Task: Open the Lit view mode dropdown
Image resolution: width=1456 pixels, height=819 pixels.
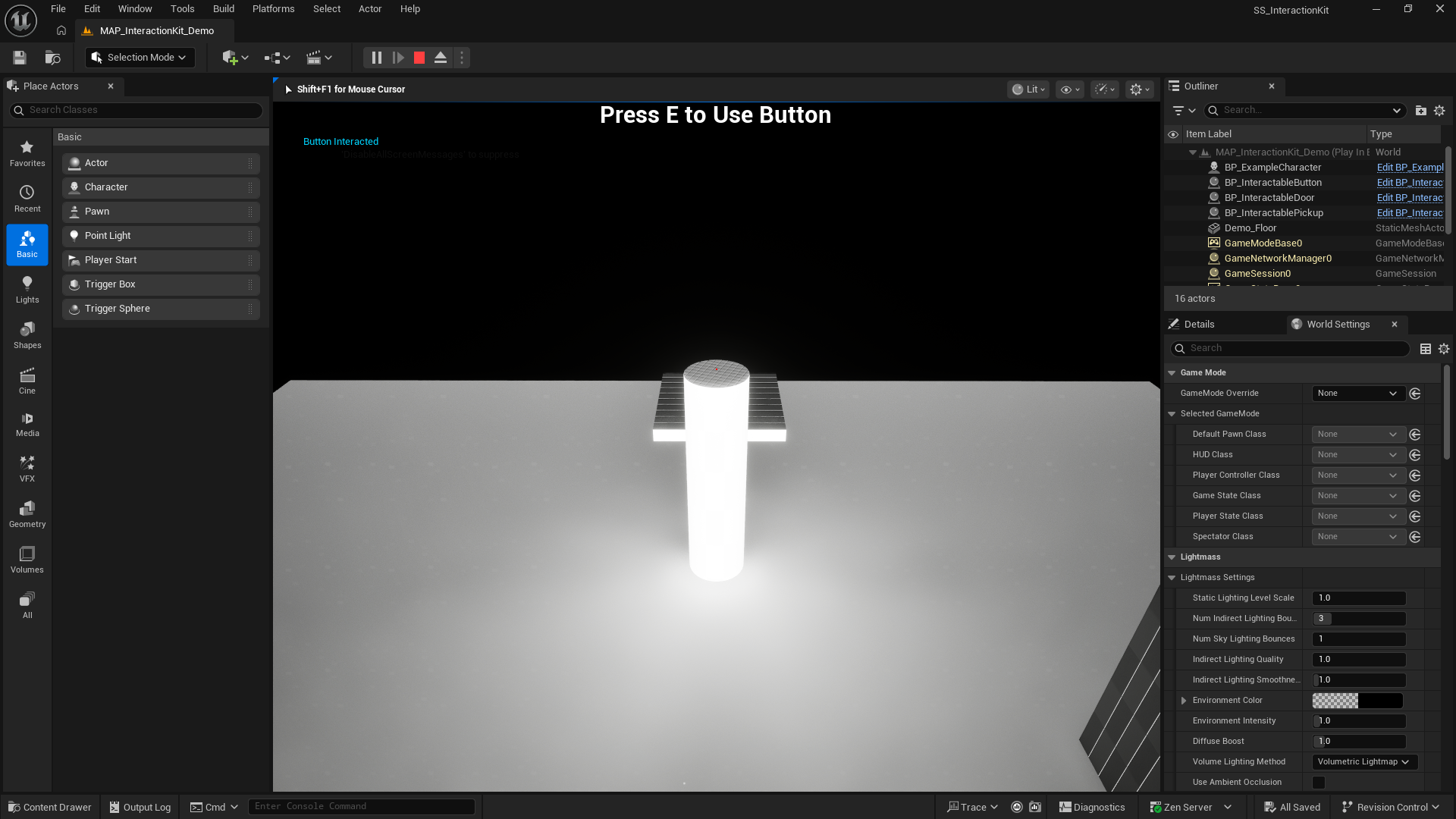Action: click(x=1028, y=89)
